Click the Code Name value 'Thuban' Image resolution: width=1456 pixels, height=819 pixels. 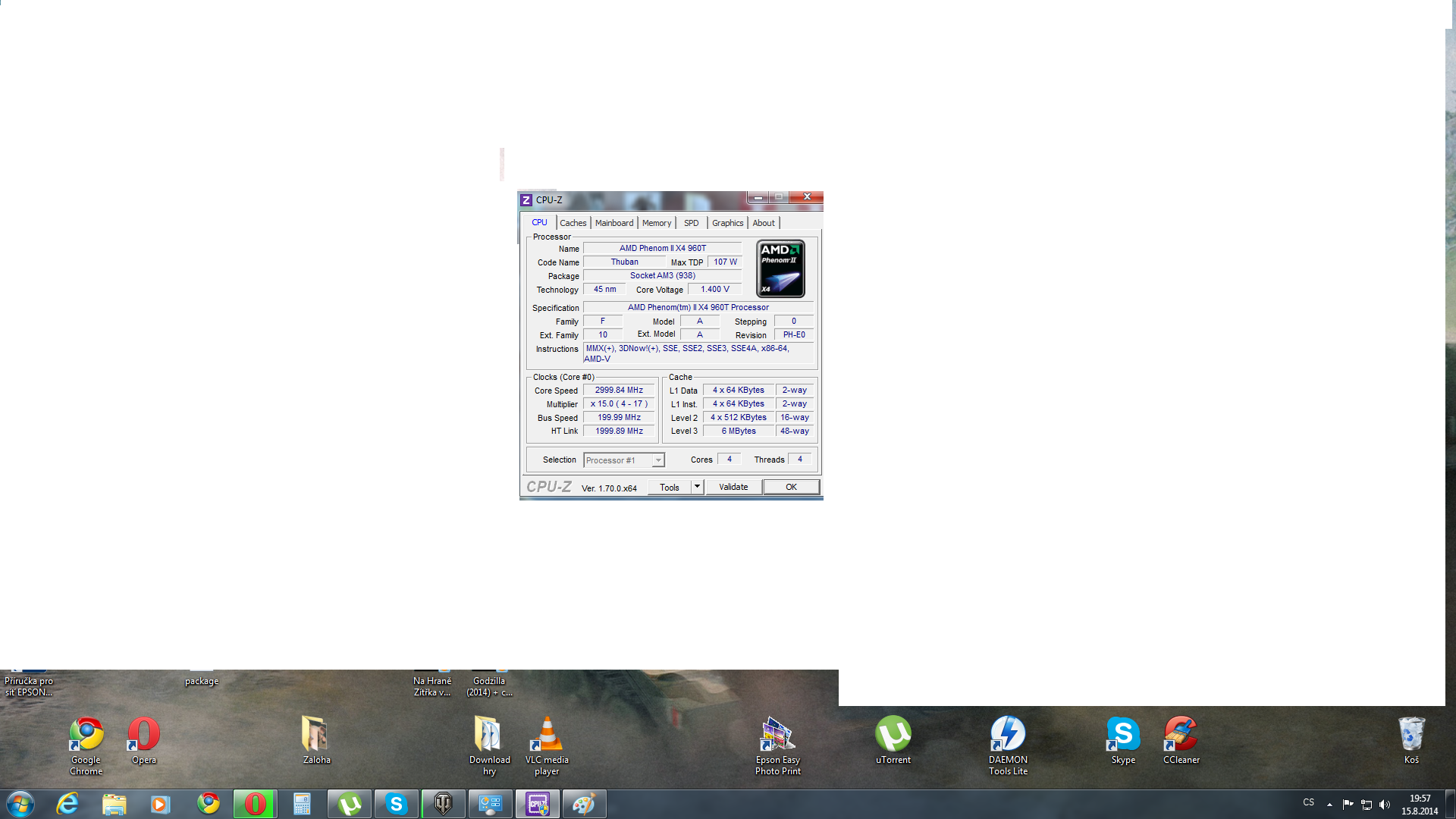pyautogui.click(x=625, y=262)
